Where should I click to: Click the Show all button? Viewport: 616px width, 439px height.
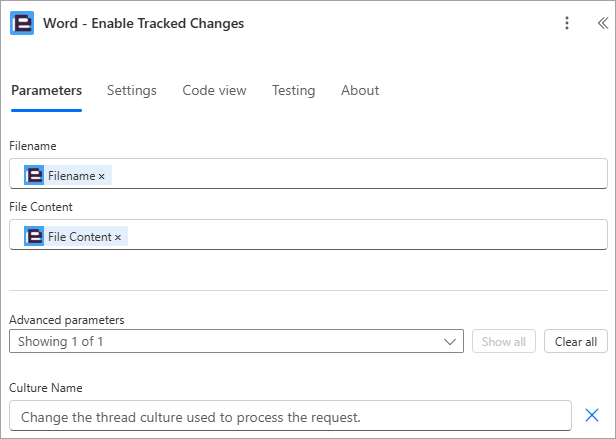coord(504,341)
